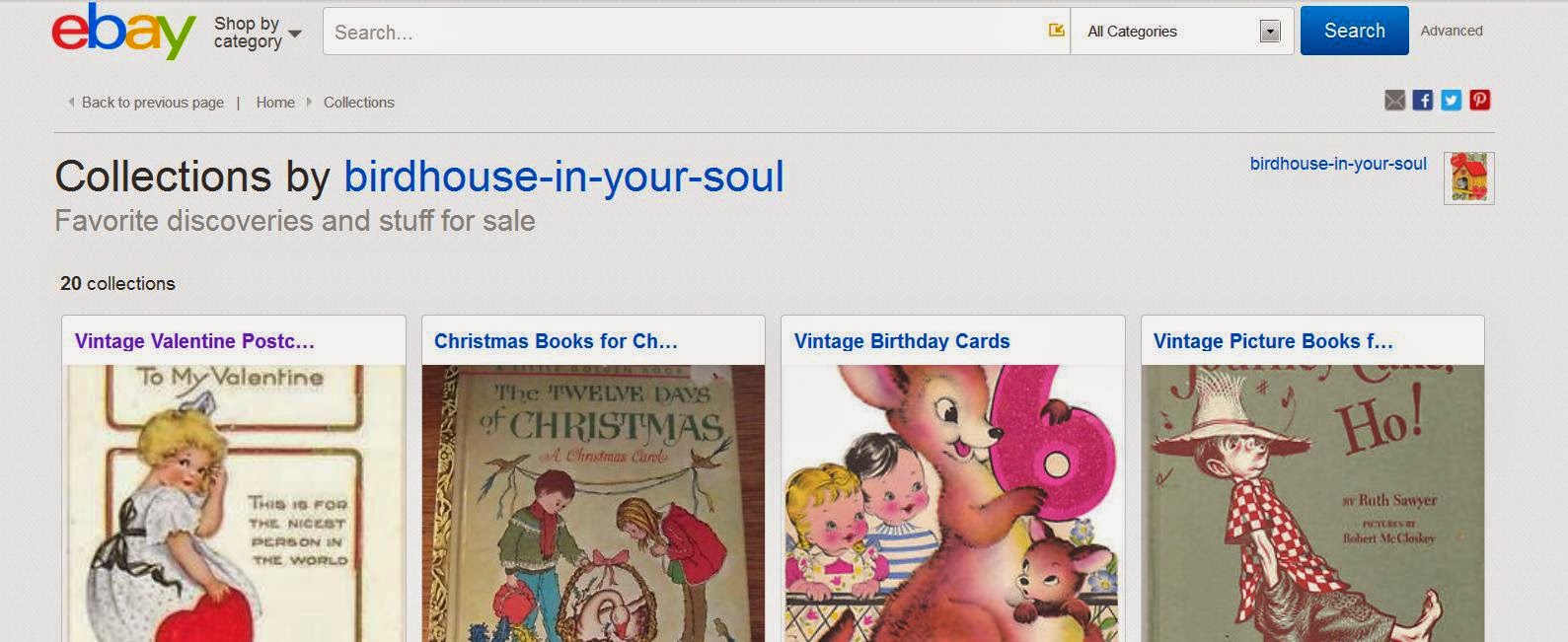This screenshot has width=1568, height=642.
Task: Share collections using the Twitter icon
Action: point(1451,100)
